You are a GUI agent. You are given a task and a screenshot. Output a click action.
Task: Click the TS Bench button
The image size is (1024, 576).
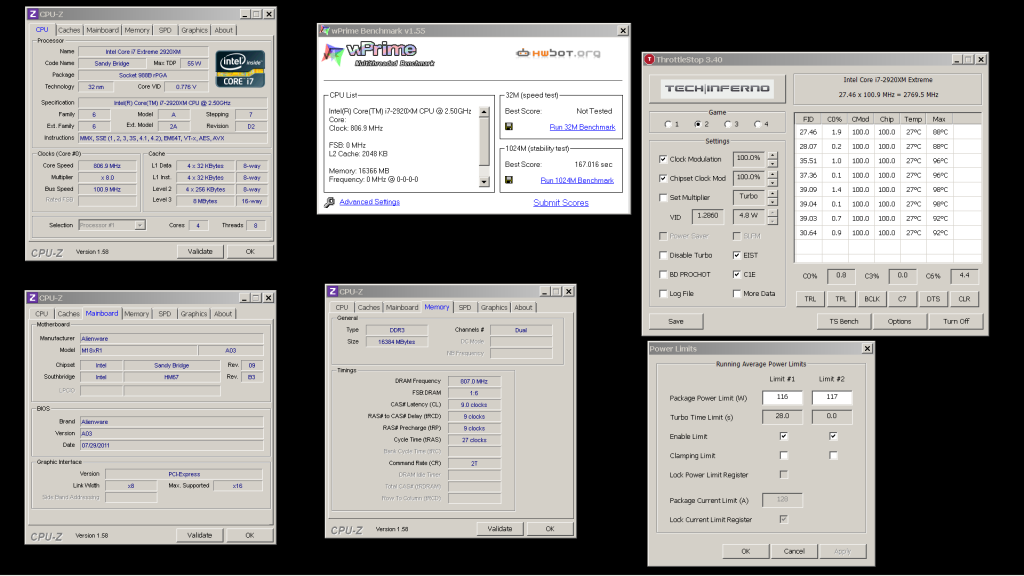pos(844,321)
